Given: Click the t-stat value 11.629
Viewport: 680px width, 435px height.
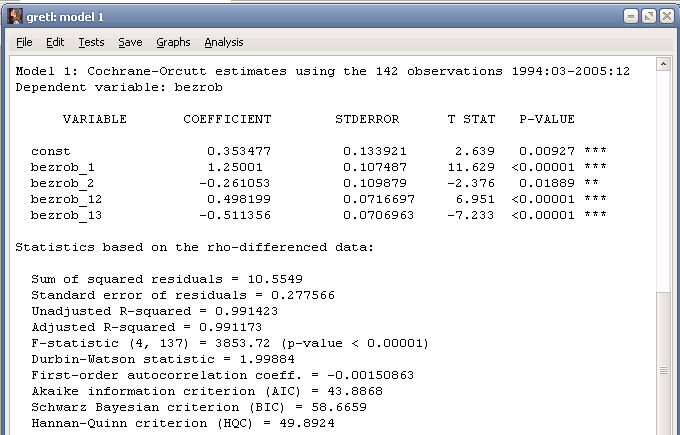Looking at the screenshot, I should (471, 167).
